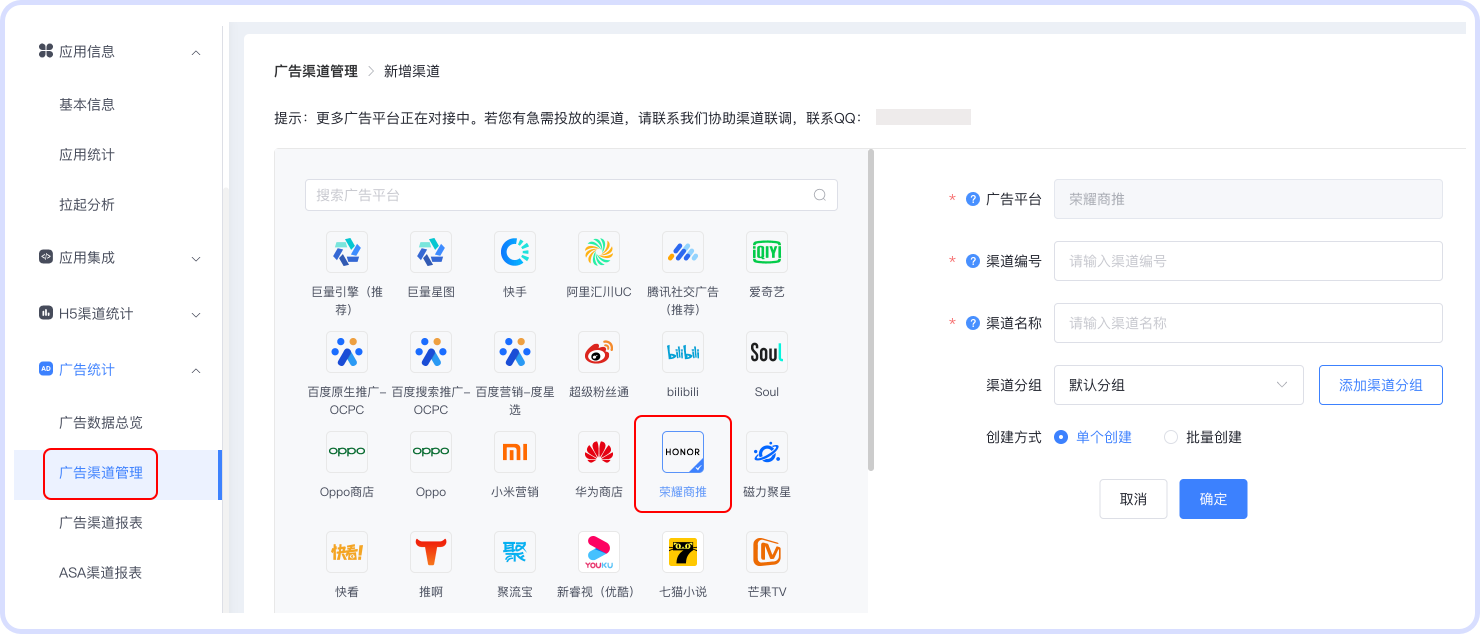Choose the 聚流宝 platform icon
This screenshot has height=634, width=1480.
click(x=515, y=552)
